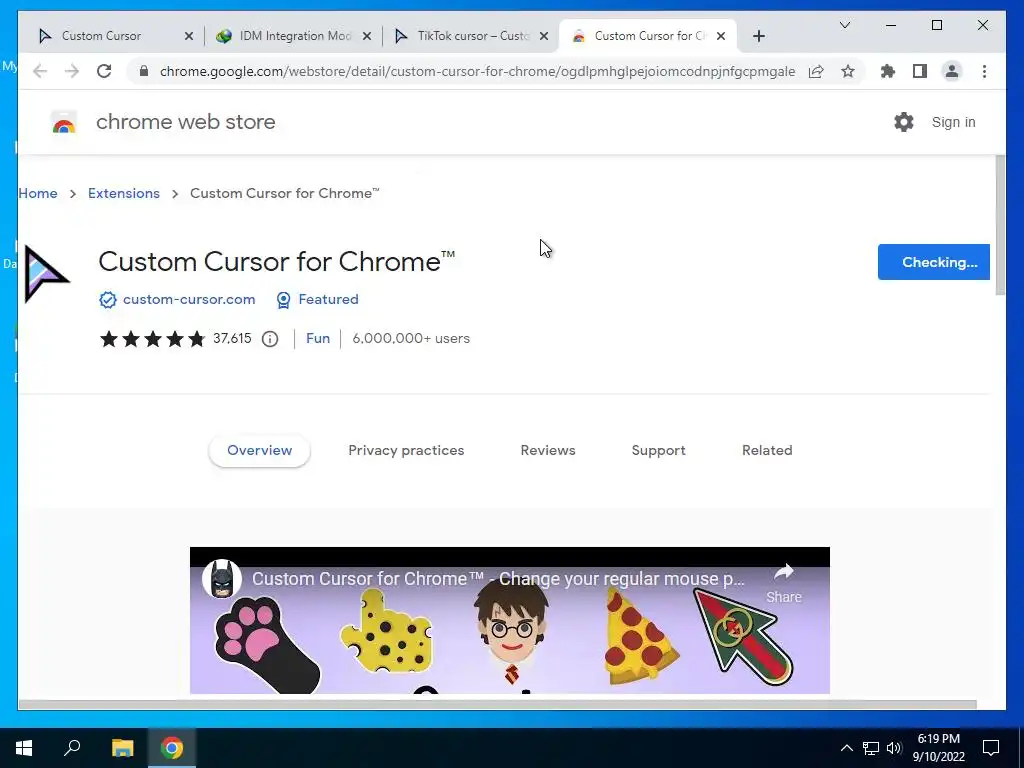Go to the Extensions breadcrumb link
The width and height of the screenshot is (1024, 768).
(x=123, y=193)
